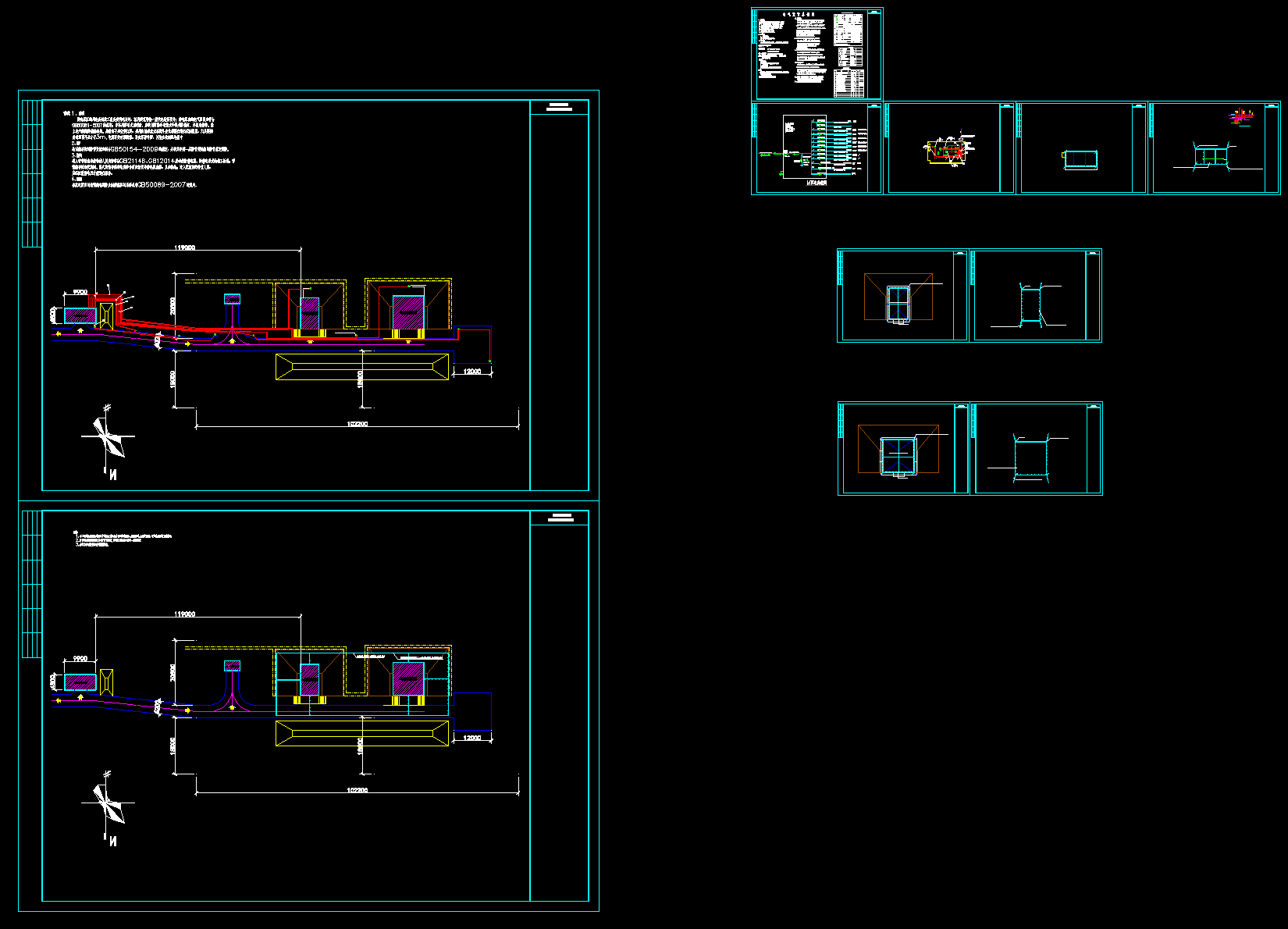Select the small isolated hatched building in upper plan
This screenshot has height=929, width=1288.
[x=232, y=299]
